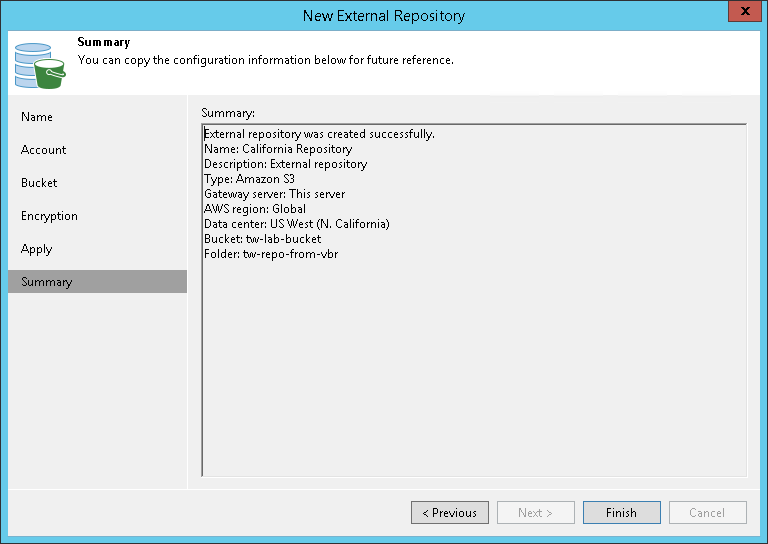Click the 'AWS region: Global' line

pos(255,209)
